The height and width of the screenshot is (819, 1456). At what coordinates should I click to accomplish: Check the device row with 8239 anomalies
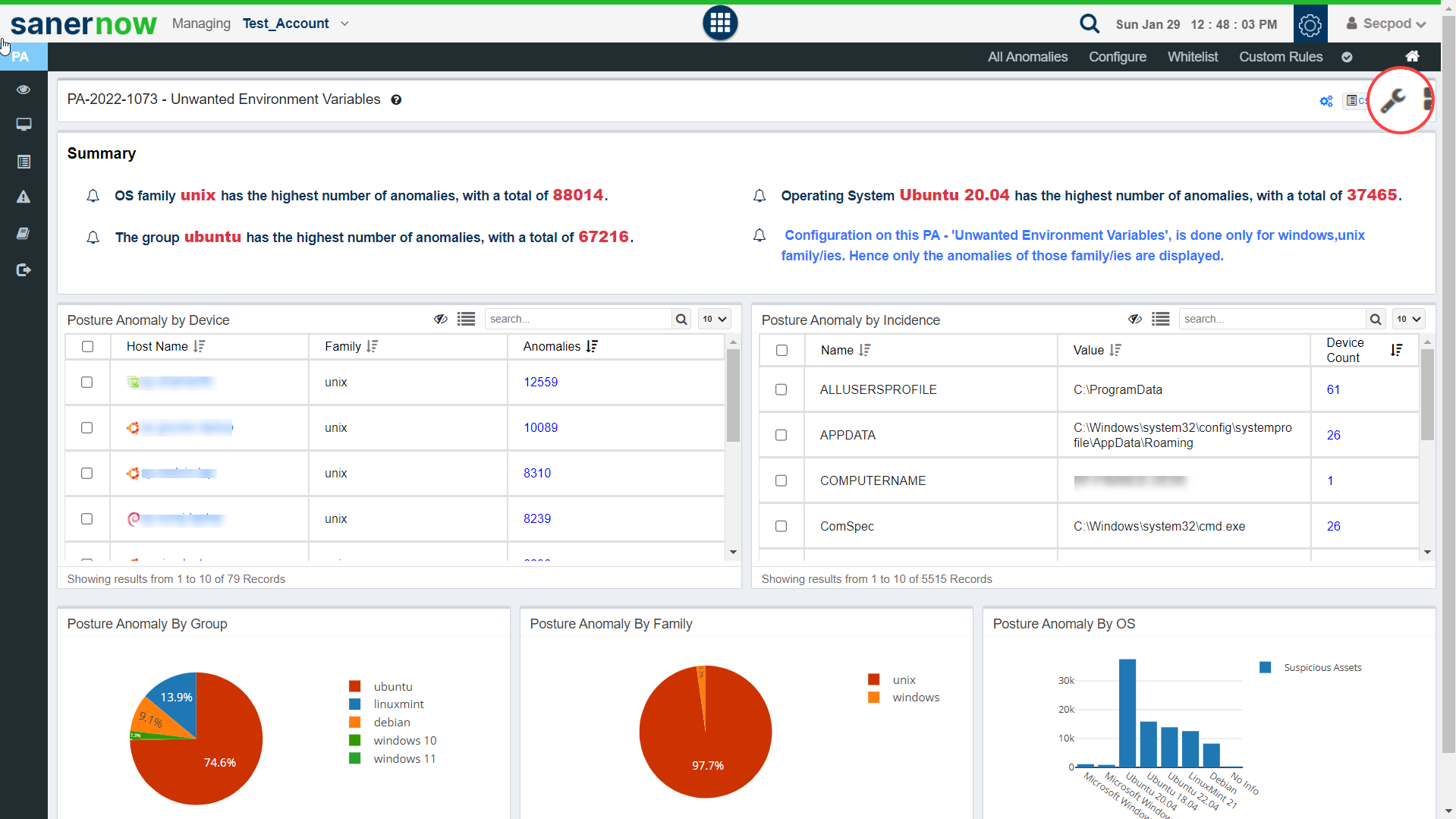pyautogui.click(x=87, y=519)
